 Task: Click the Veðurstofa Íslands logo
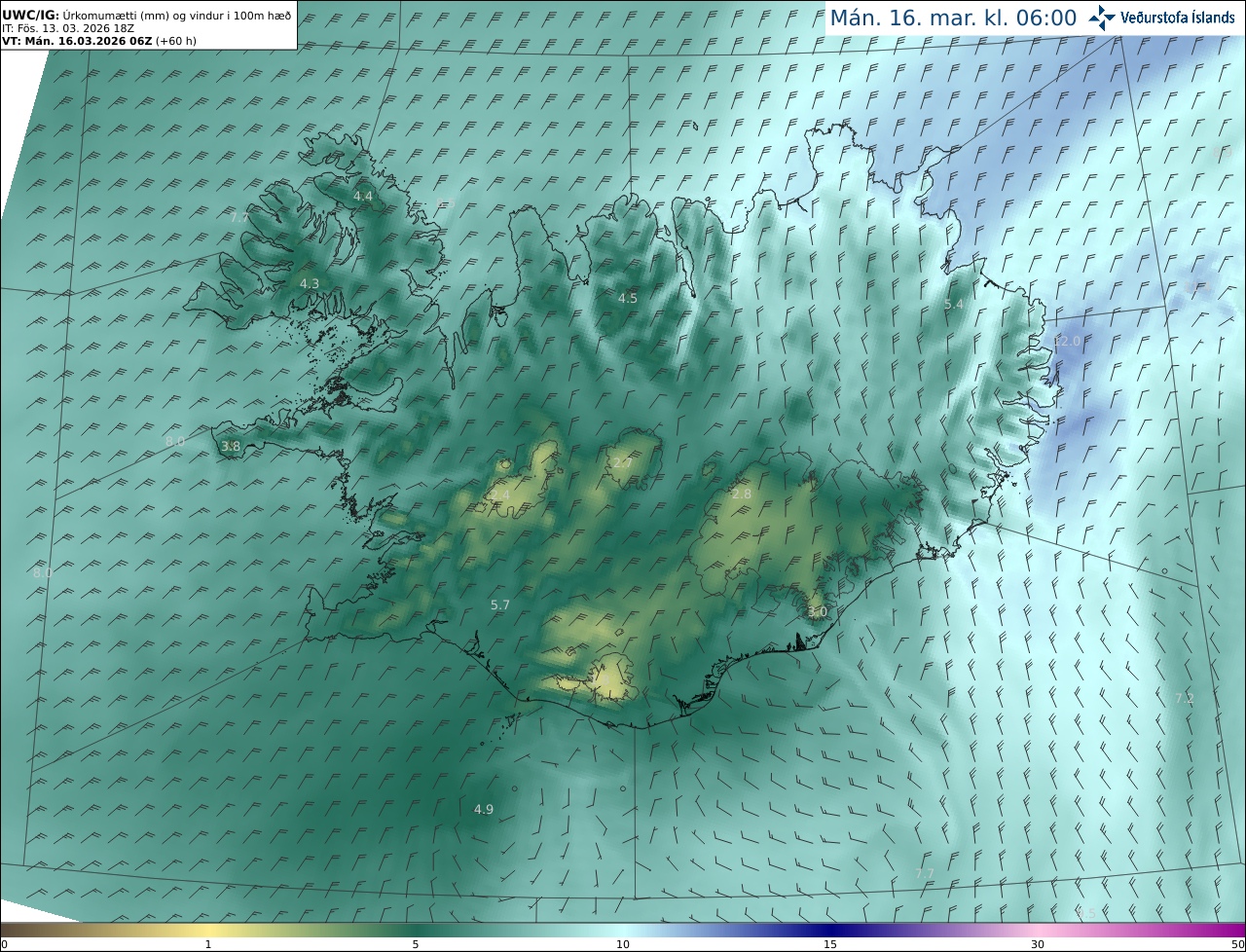coord(1161,18)
